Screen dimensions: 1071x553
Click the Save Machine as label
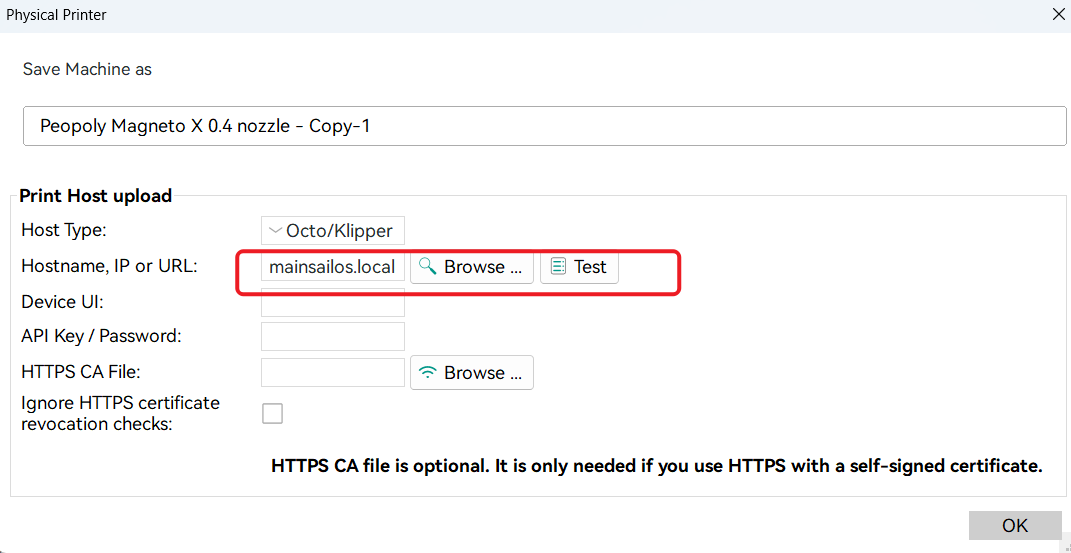click(x=87, y=69)
